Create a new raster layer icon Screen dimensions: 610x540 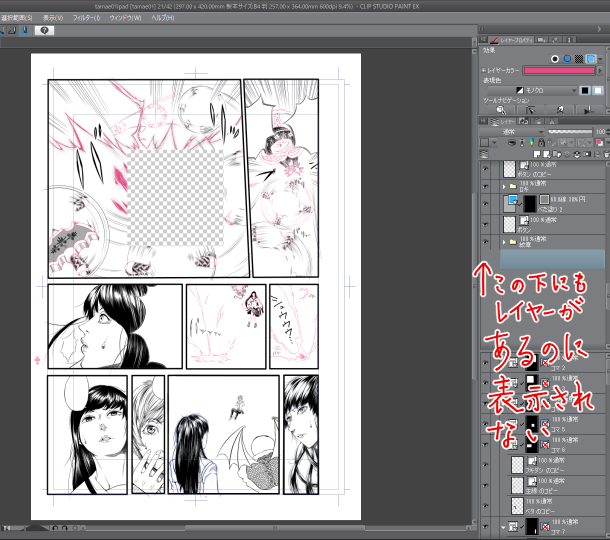click(537, 154)
